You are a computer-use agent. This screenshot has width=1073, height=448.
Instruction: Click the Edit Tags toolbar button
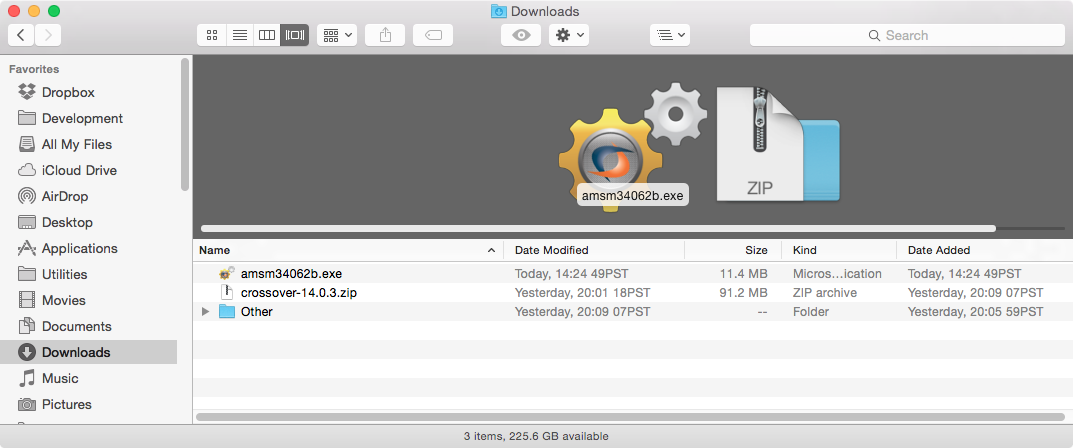click(x=433, y=35)
